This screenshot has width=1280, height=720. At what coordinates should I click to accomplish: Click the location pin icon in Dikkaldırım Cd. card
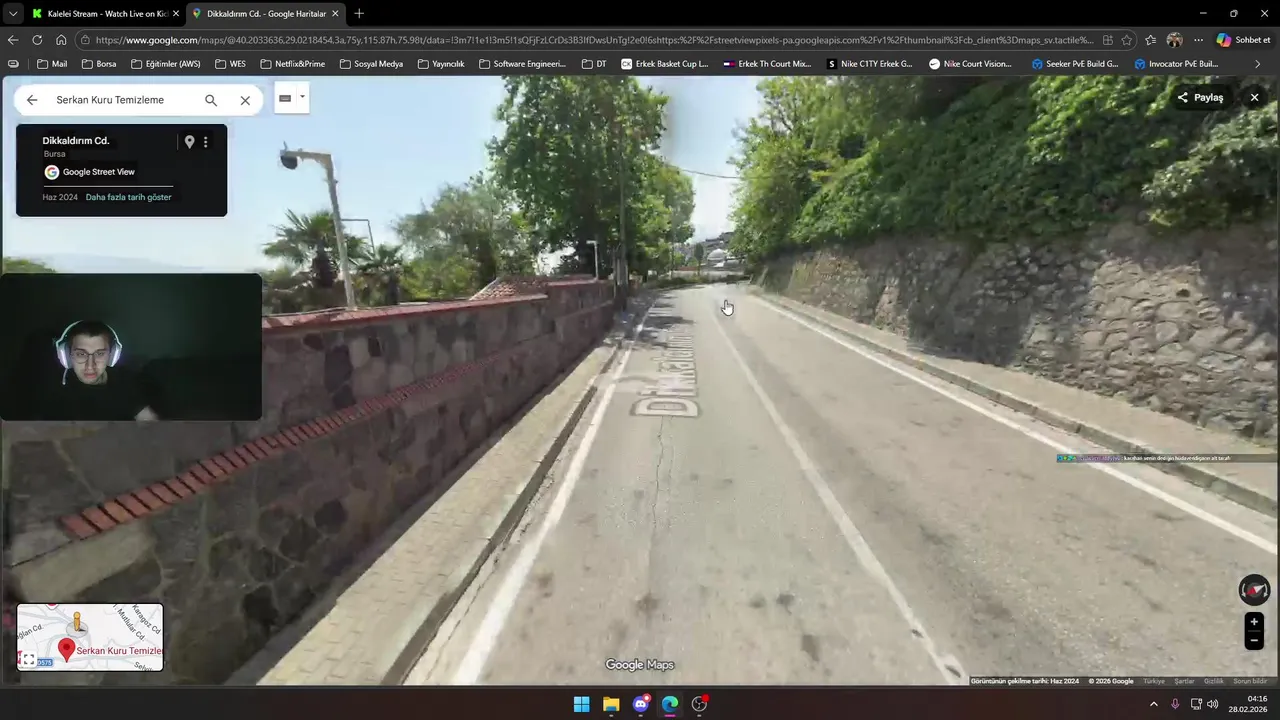click(189, 142)
